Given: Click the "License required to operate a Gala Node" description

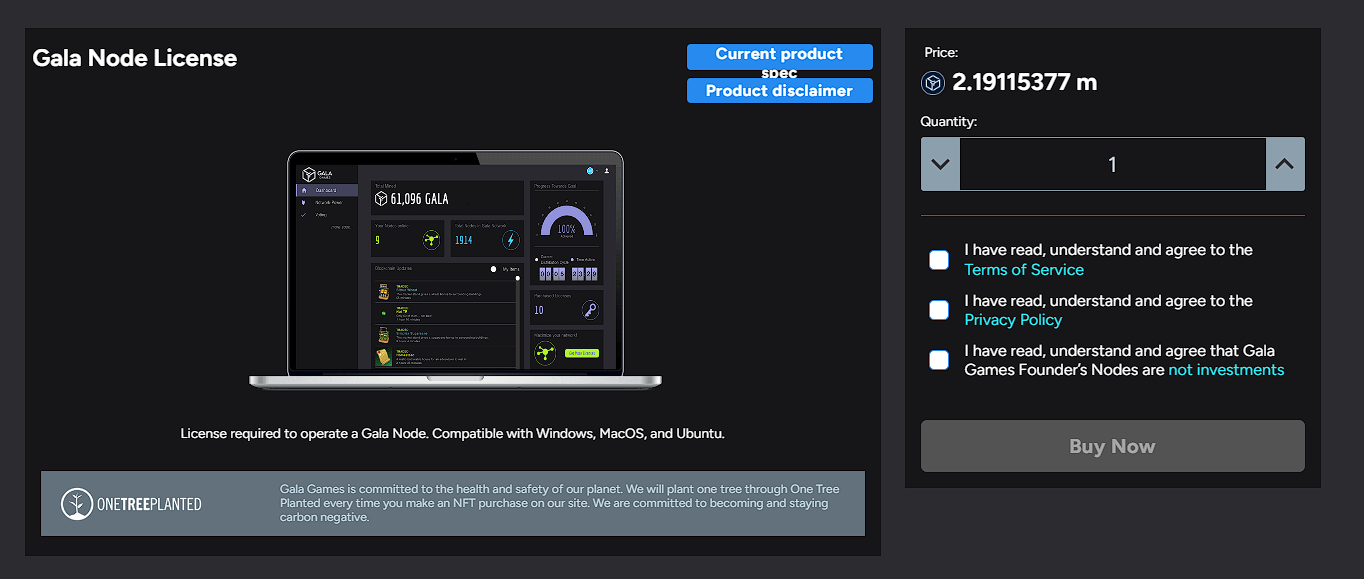Looking at the screenshot, I should point(453,434).
